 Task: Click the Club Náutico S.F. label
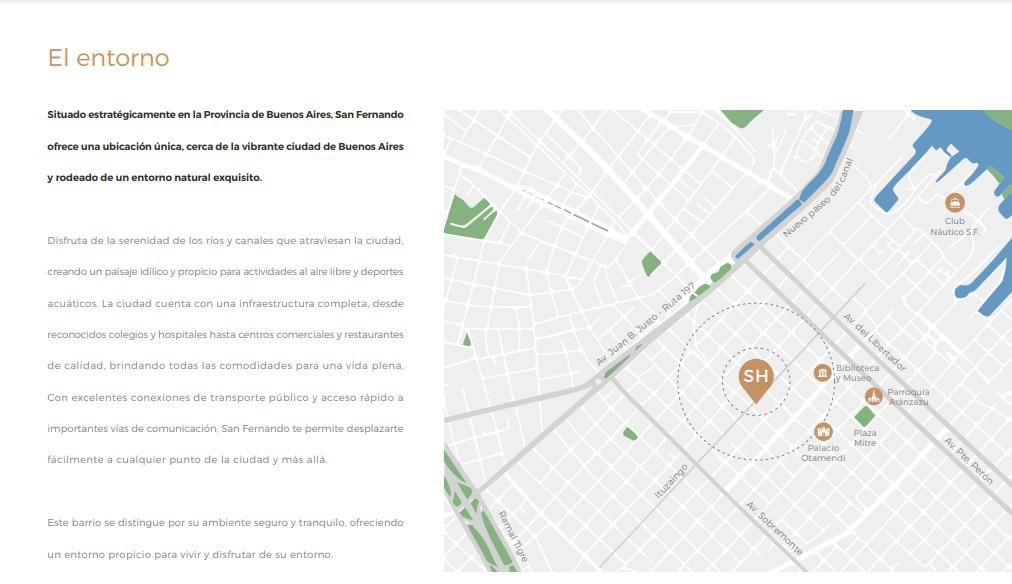coord(955,226)
